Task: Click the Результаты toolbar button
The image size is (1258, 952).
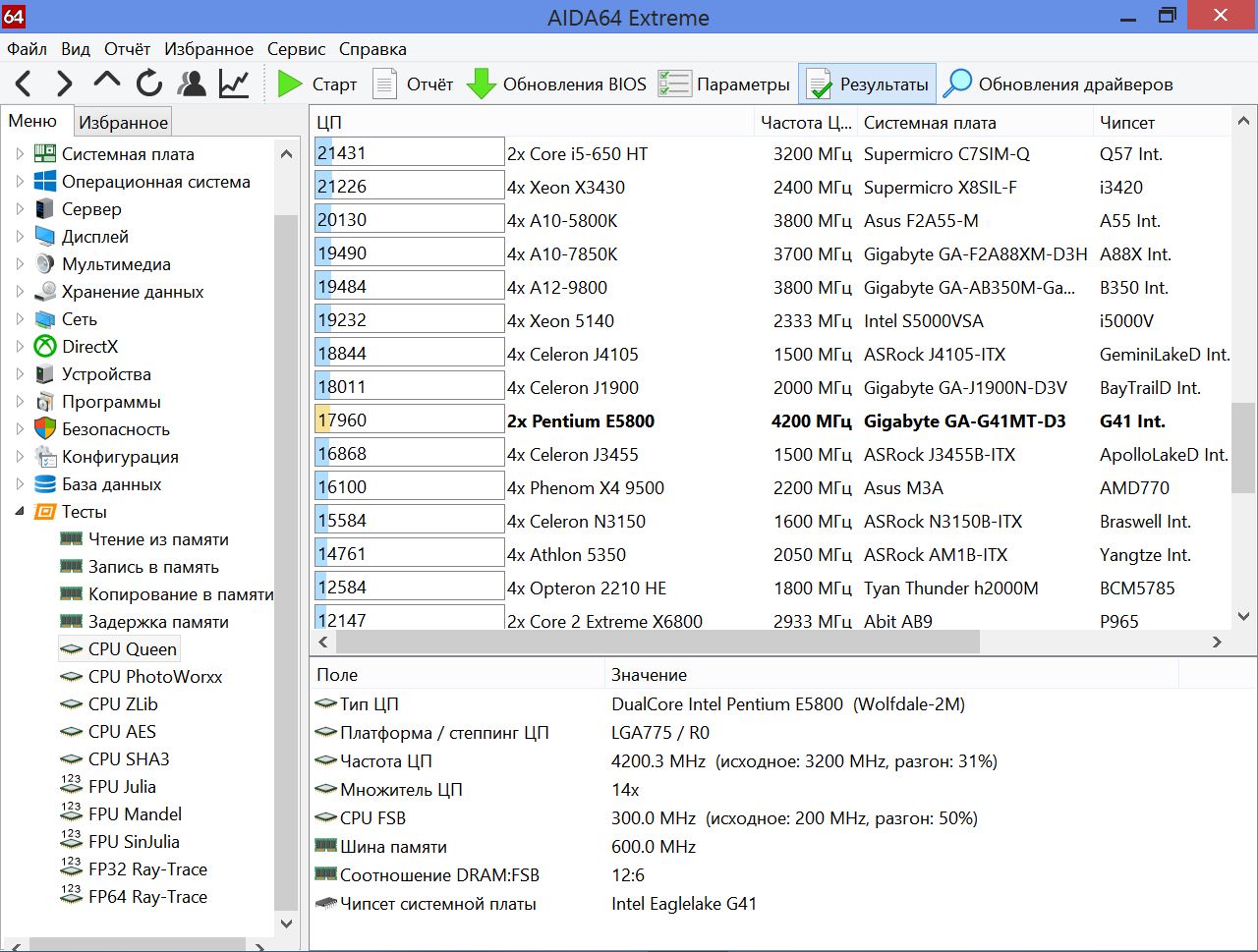Action: point(868,84)
